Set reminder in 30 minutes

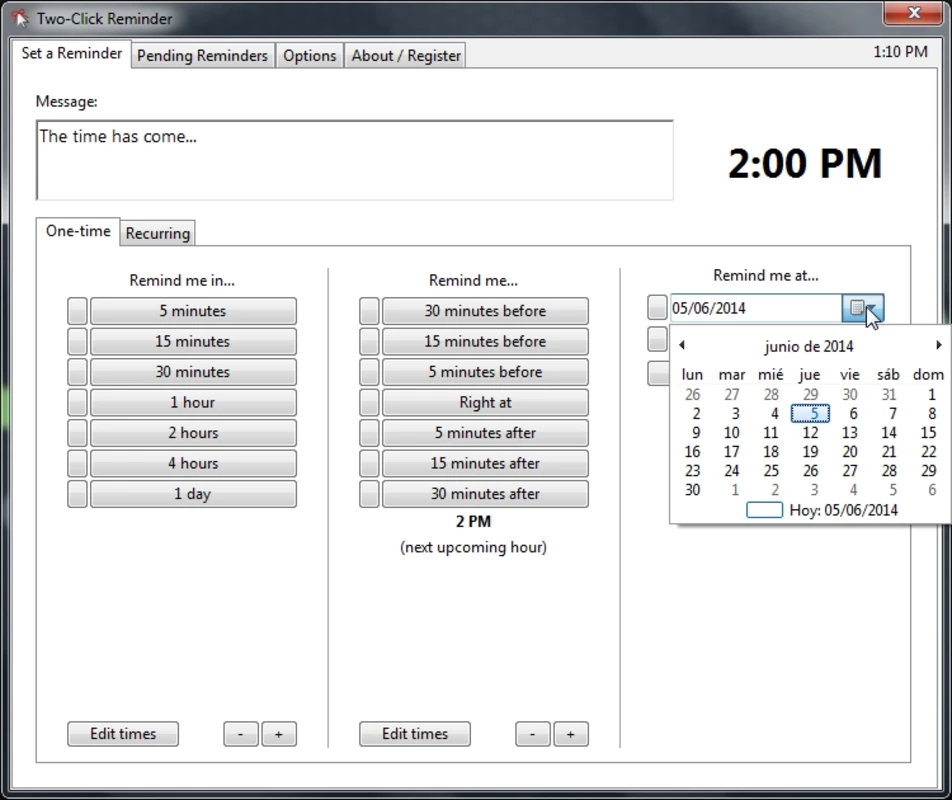[193, 371]
